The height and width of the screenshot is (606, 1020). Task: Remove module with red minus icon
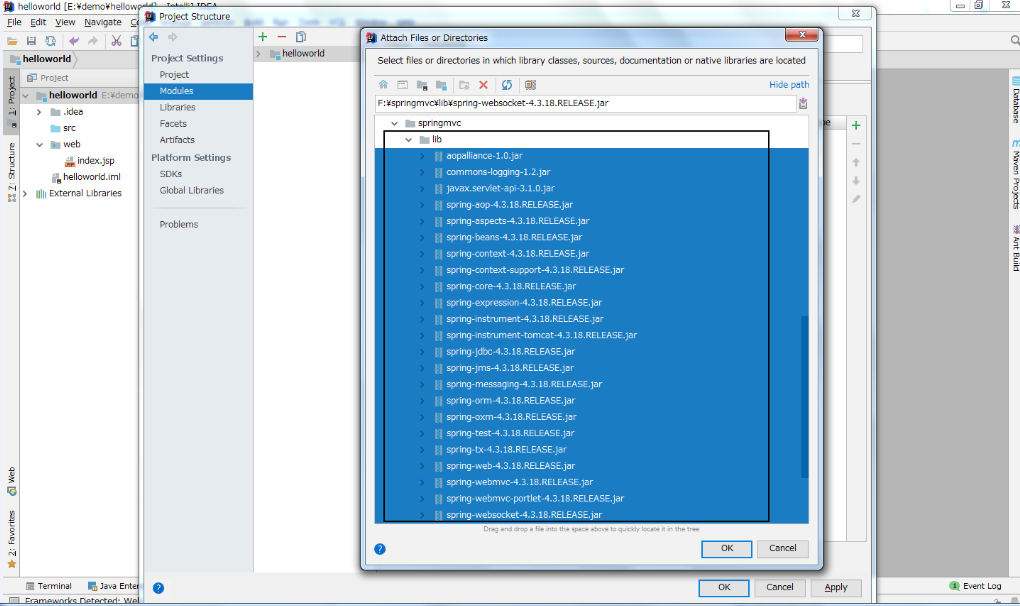coord(282,37)
